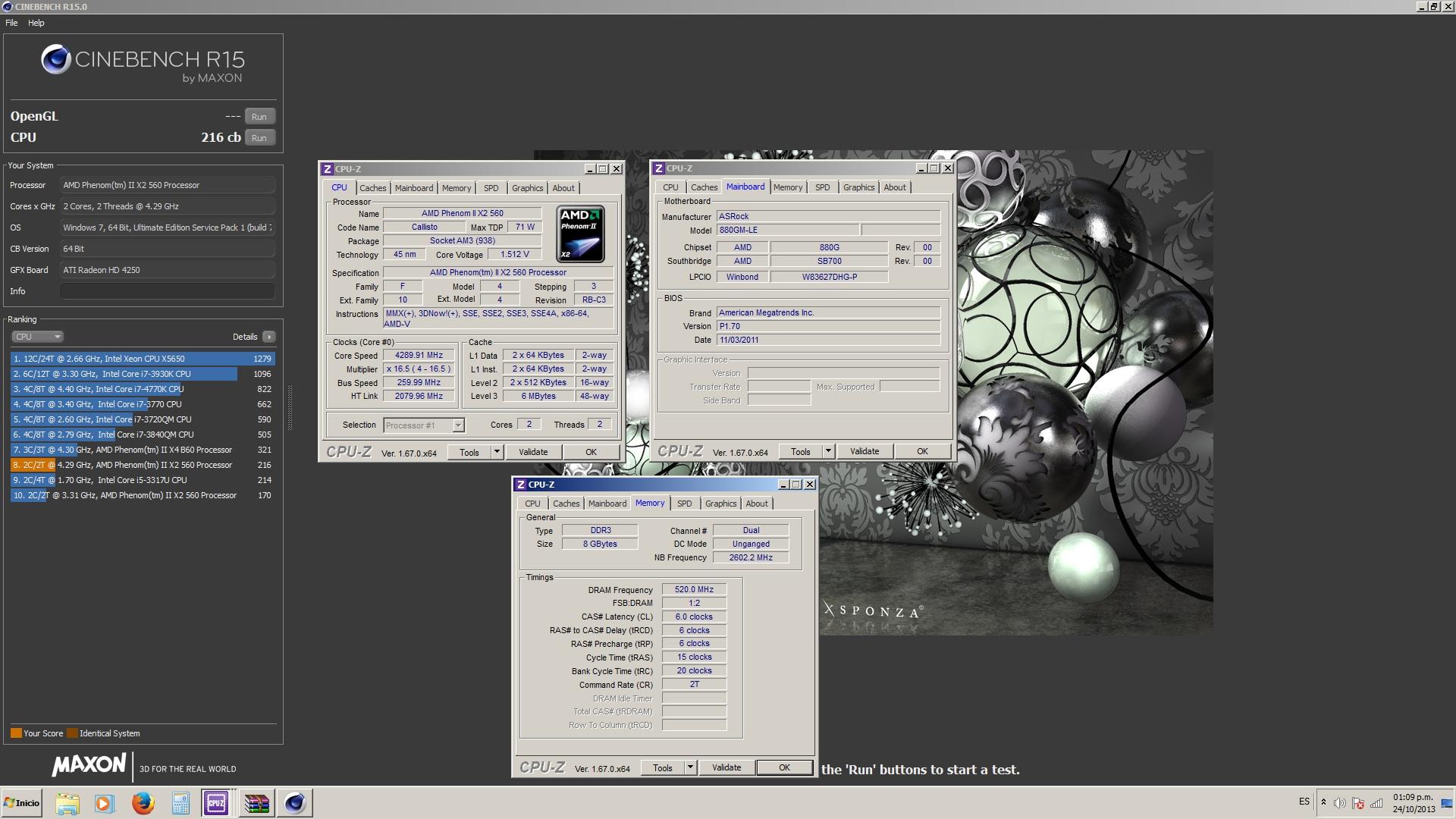Screen dimensions: 1456x819
Task: Click the motherboard model 880GM-LE field
Action: (x=788, y=230)
